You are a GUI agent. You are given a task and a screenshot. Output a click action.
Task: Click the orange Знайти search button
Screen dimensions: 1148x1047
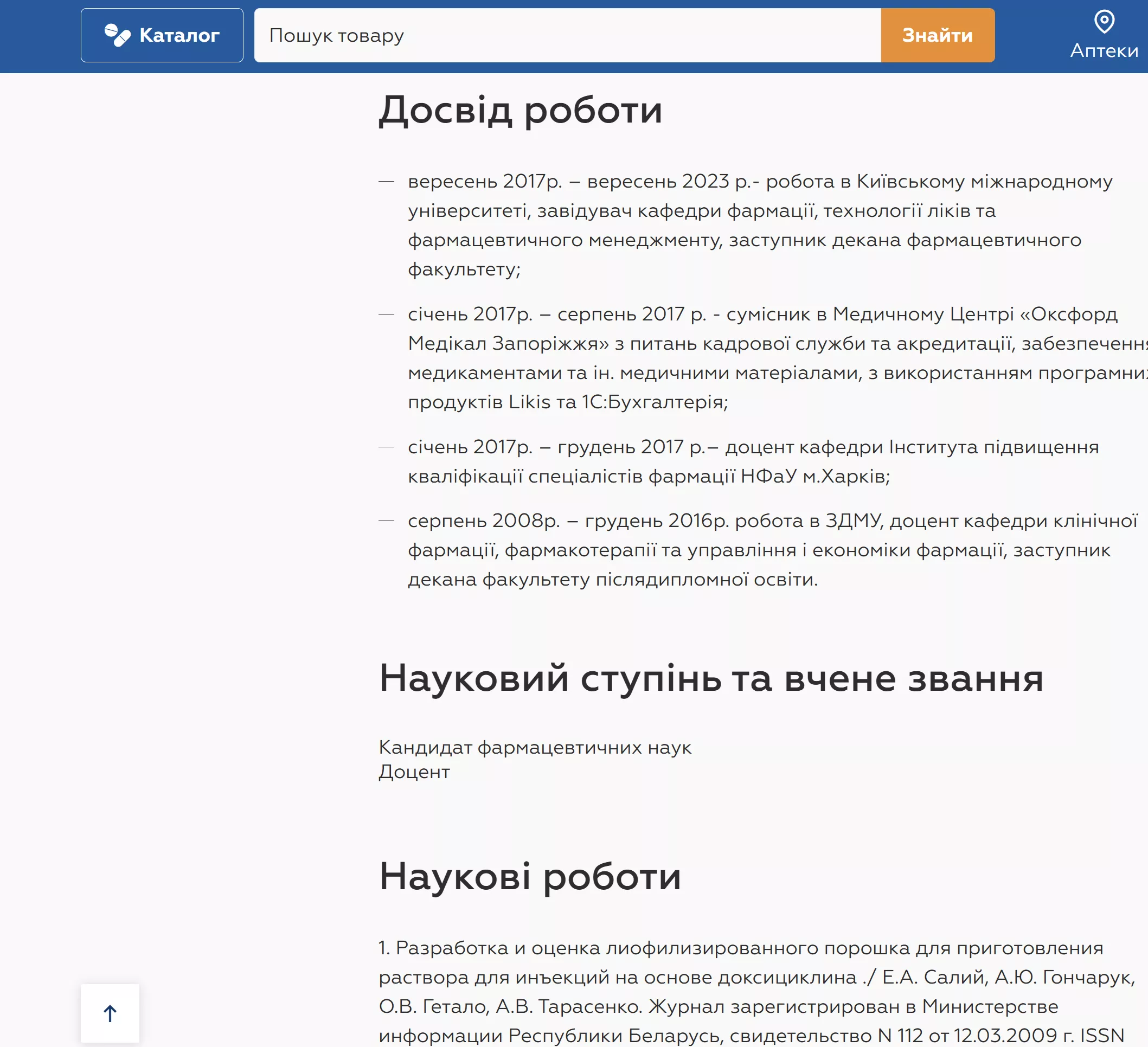point(937,35)
